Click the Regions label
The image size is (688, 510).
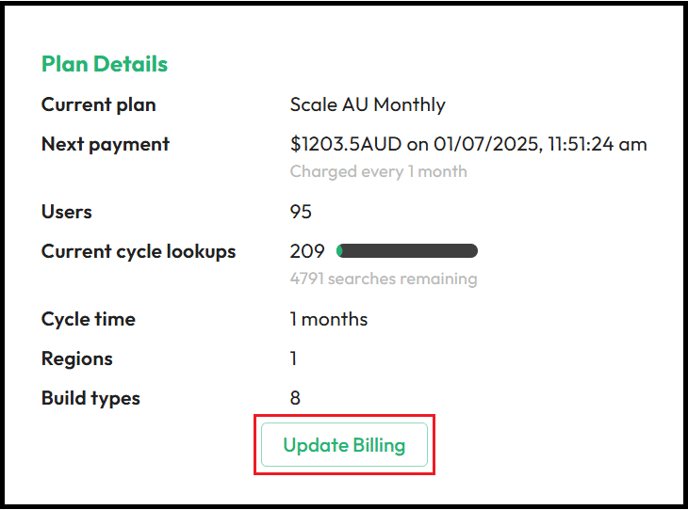77,359
